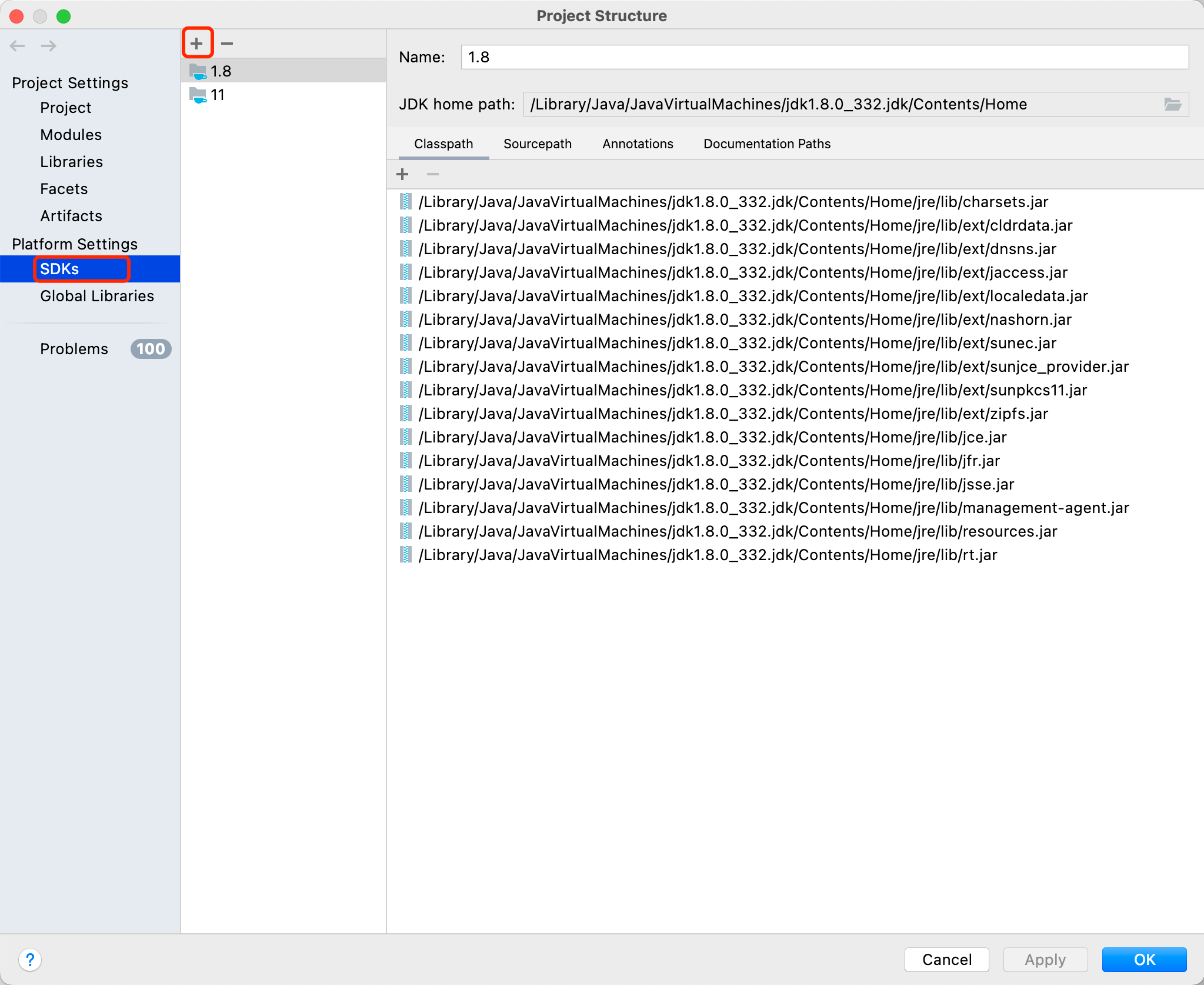The image size is (1204, 985).
Task: Open help with question mark button
Action: click(x=30, y=960)
